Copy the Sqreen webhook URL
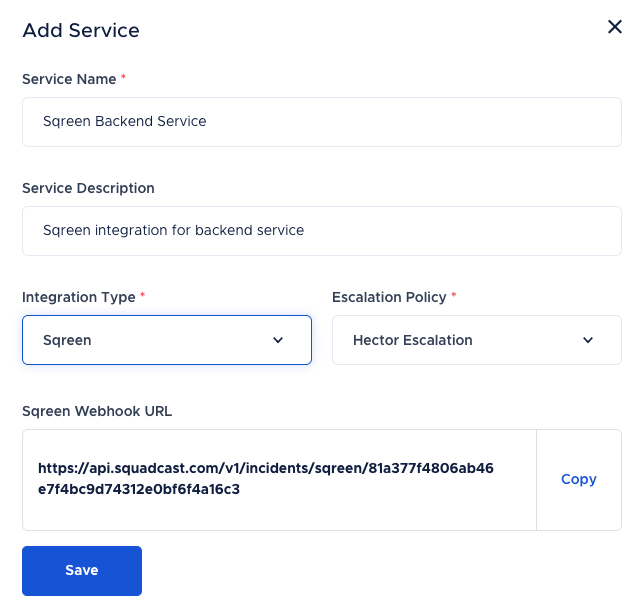Image resolution: width=643 pixels, height=613 pixels. pyautogui.click(x=579, y=479)
